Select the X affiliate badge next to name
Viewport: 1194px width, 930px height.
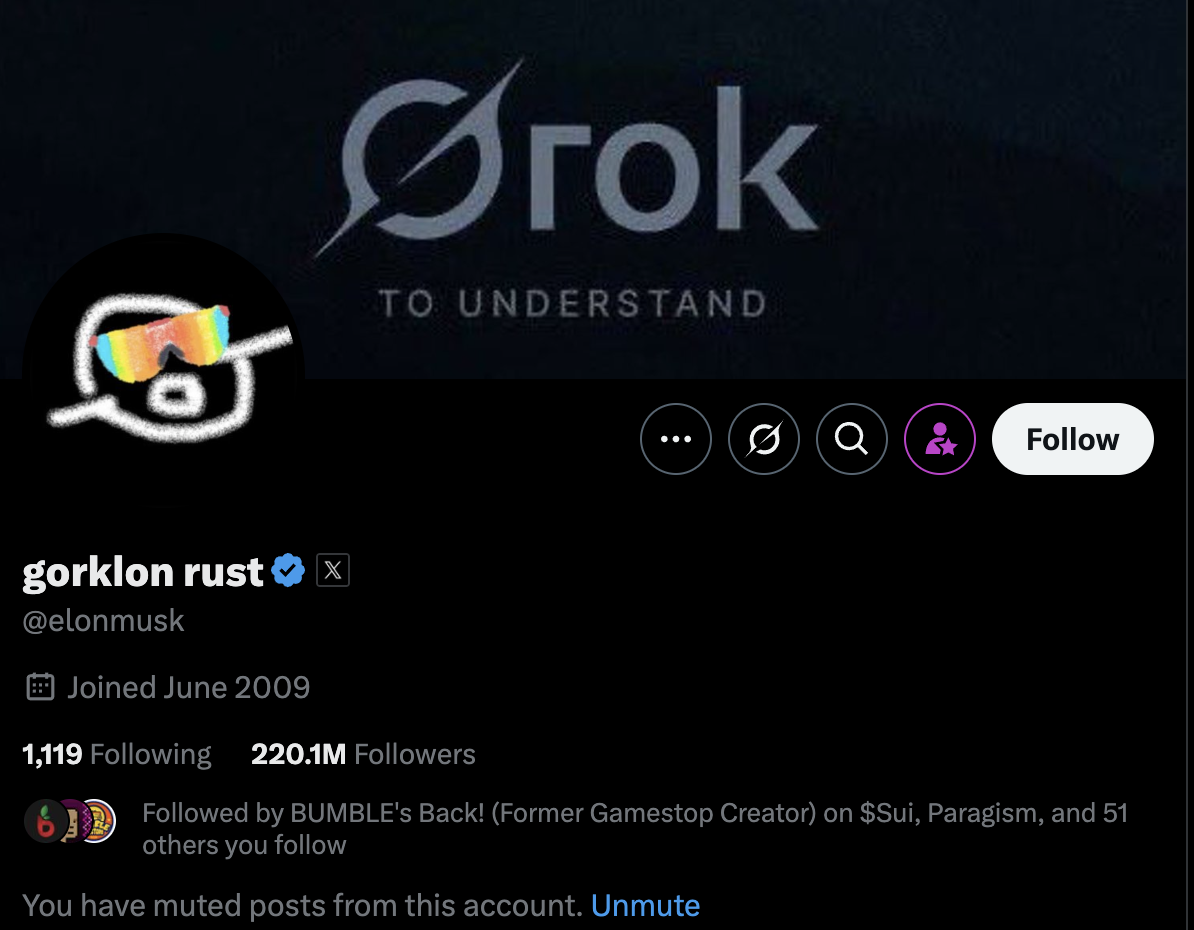[334, 570]
